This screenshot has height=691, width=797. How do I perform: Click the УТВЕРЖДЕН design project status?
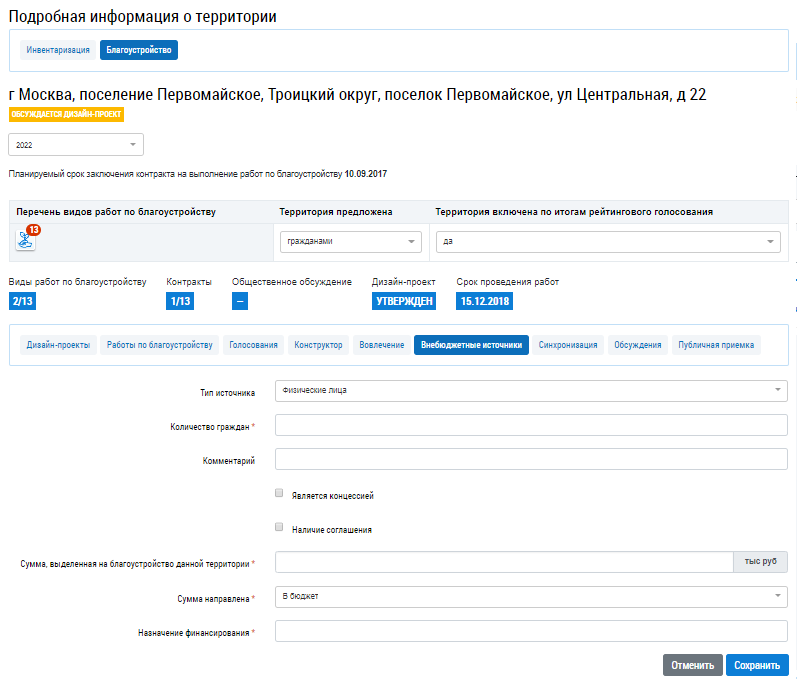(404, 301)
